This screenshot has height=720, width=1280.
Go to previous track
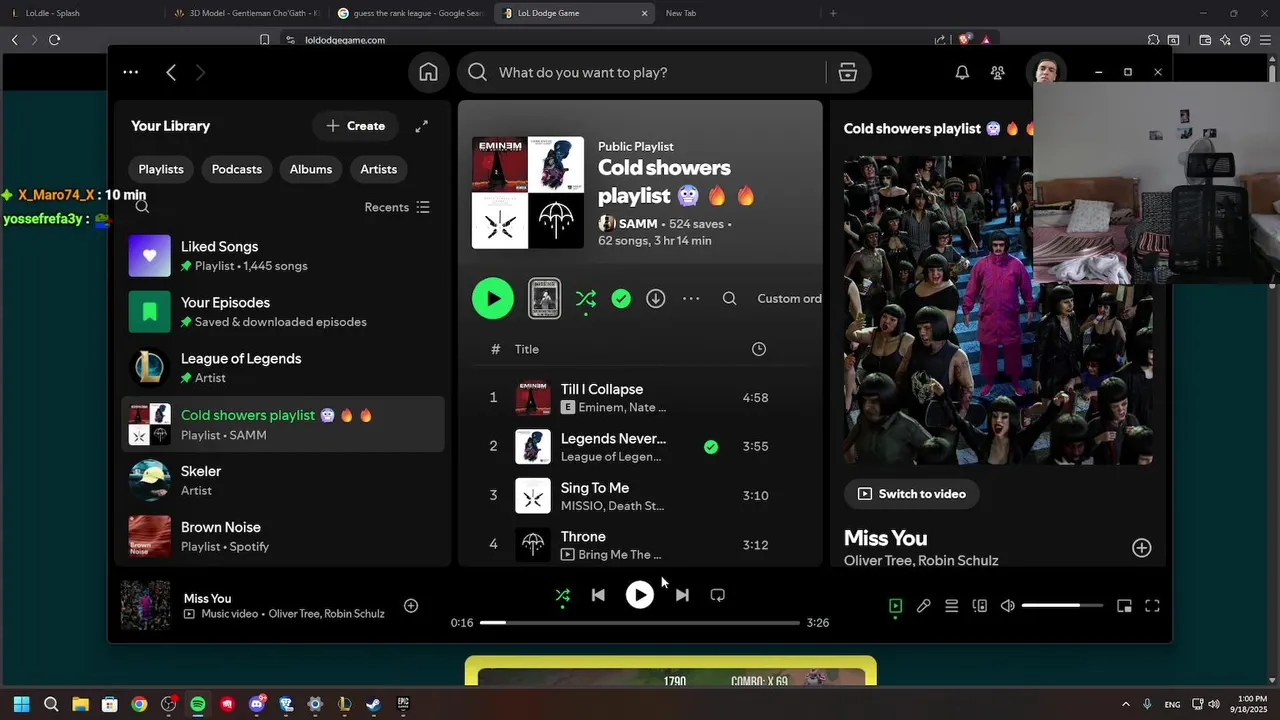pos(598,595)
